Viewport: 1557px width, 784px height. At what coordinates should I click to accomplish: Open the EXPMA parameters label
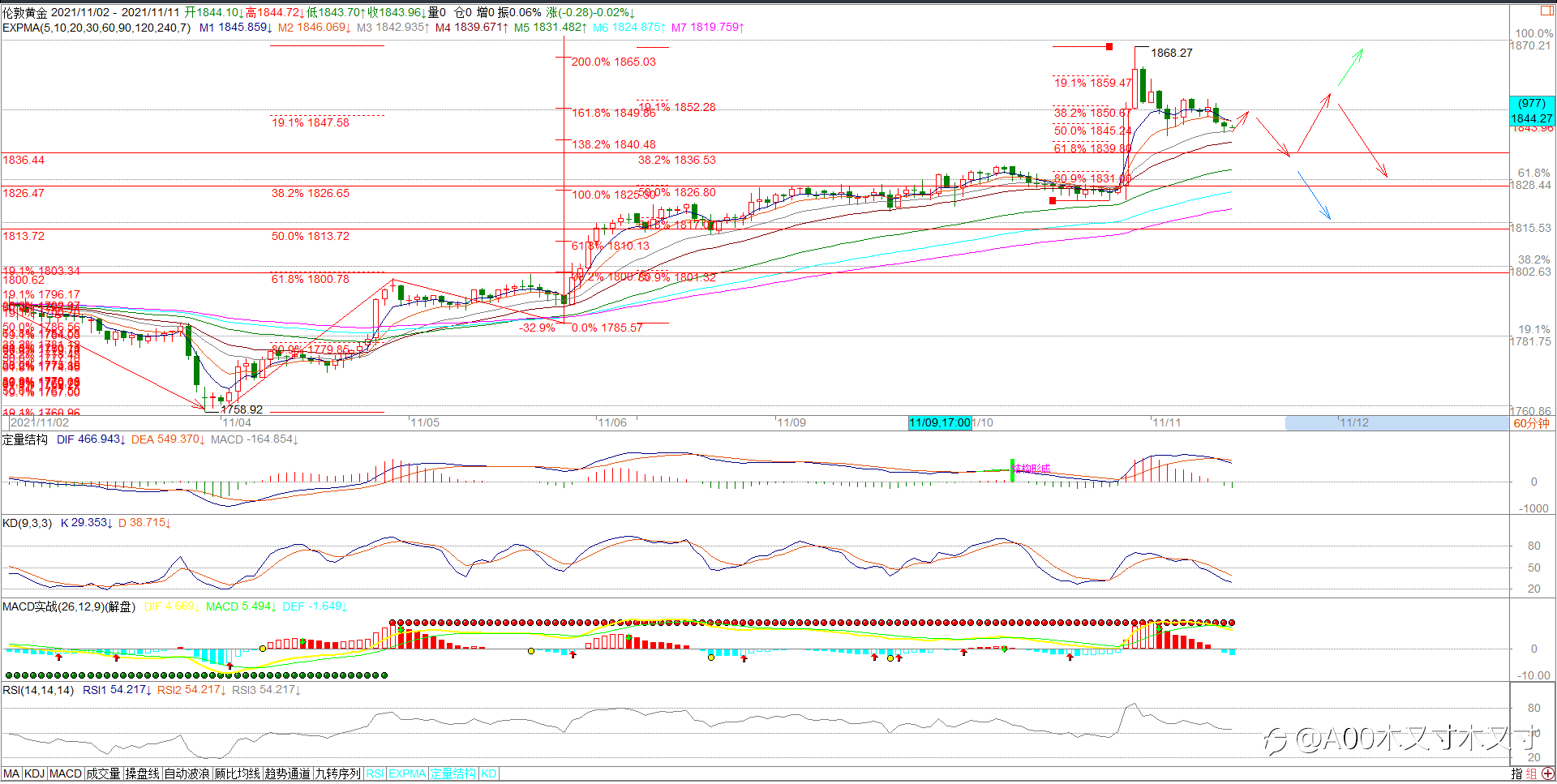click(x=97, y=28)
